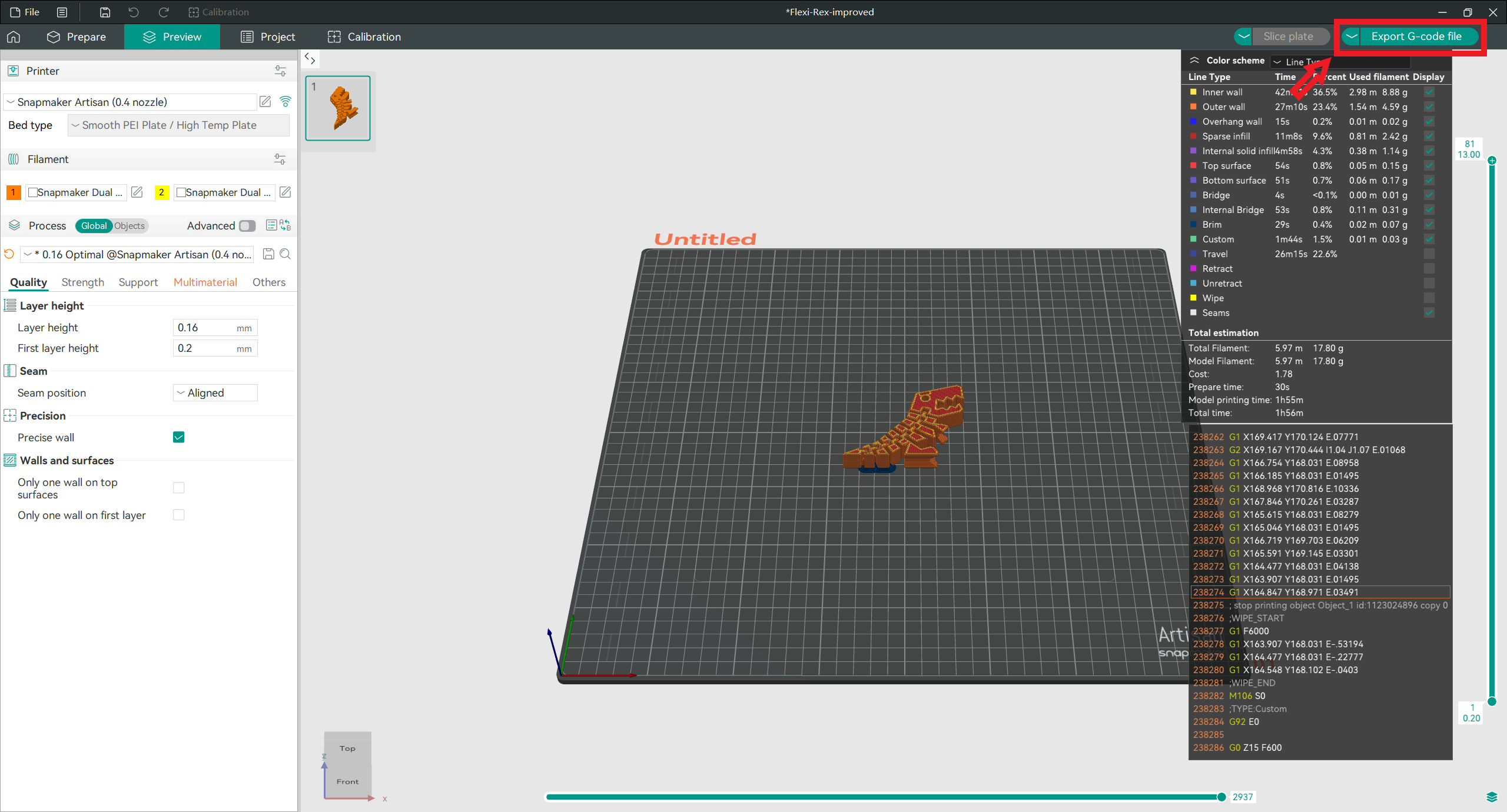Open the Slice plate dropdown arrow
This screenshot has width=1507, height=812.
1244,36
